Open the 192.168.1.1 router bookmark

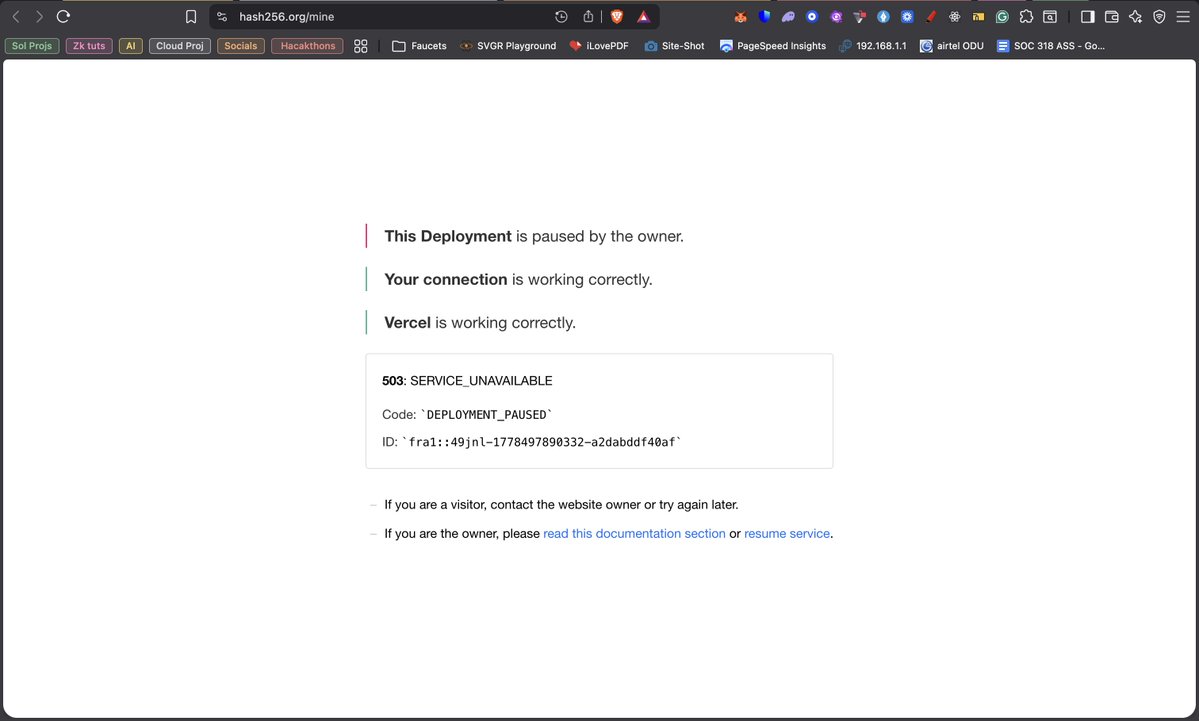point(872,46)
